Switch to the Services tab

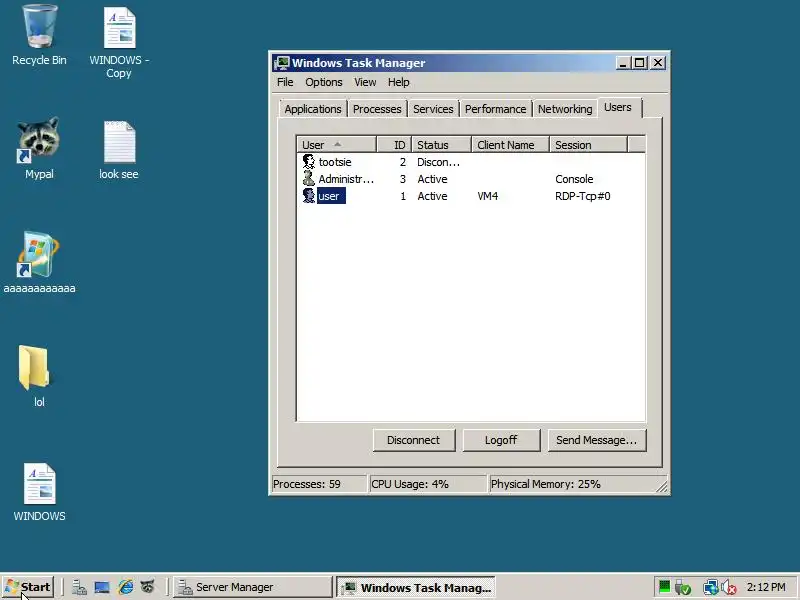point(433,109)
